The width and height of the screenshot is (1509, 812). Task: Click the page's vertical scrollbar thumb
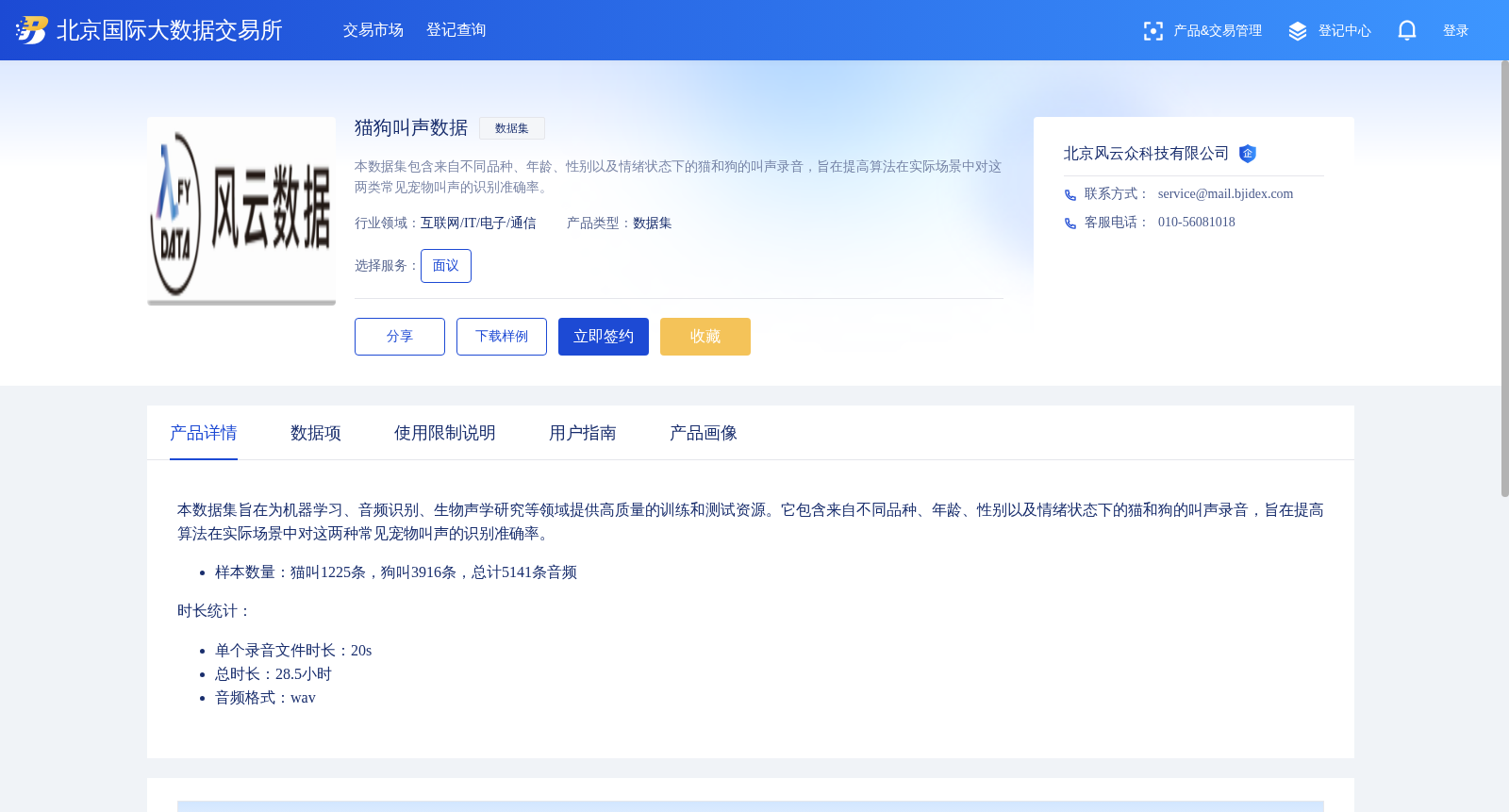pyautogui.click(x=1504, y=278)
